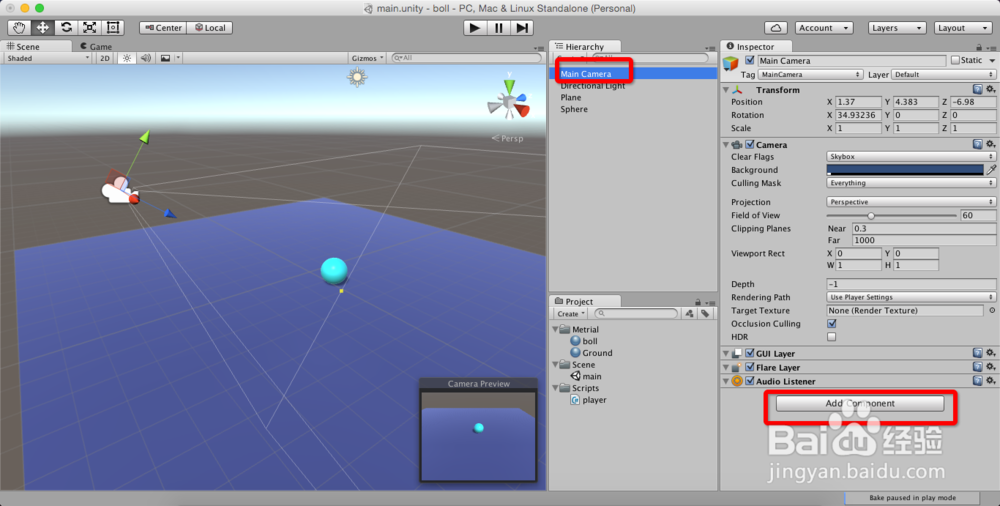Click the scene orientation gizmo
The image size is (1000, 506).
pyautogui.click(x=509, y=100)
